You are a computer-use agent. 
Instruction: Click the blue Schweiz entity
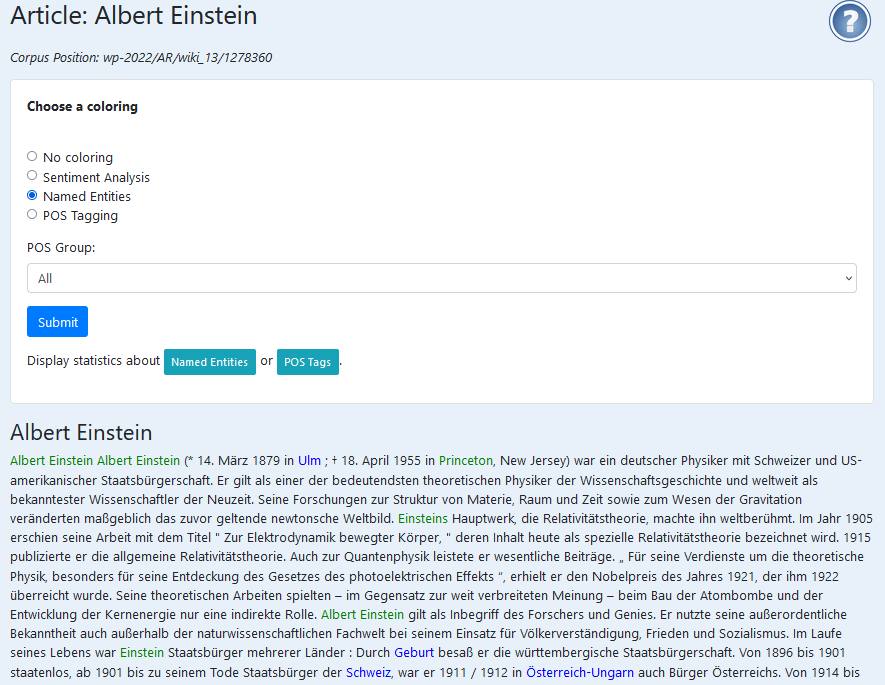point(368,672)
